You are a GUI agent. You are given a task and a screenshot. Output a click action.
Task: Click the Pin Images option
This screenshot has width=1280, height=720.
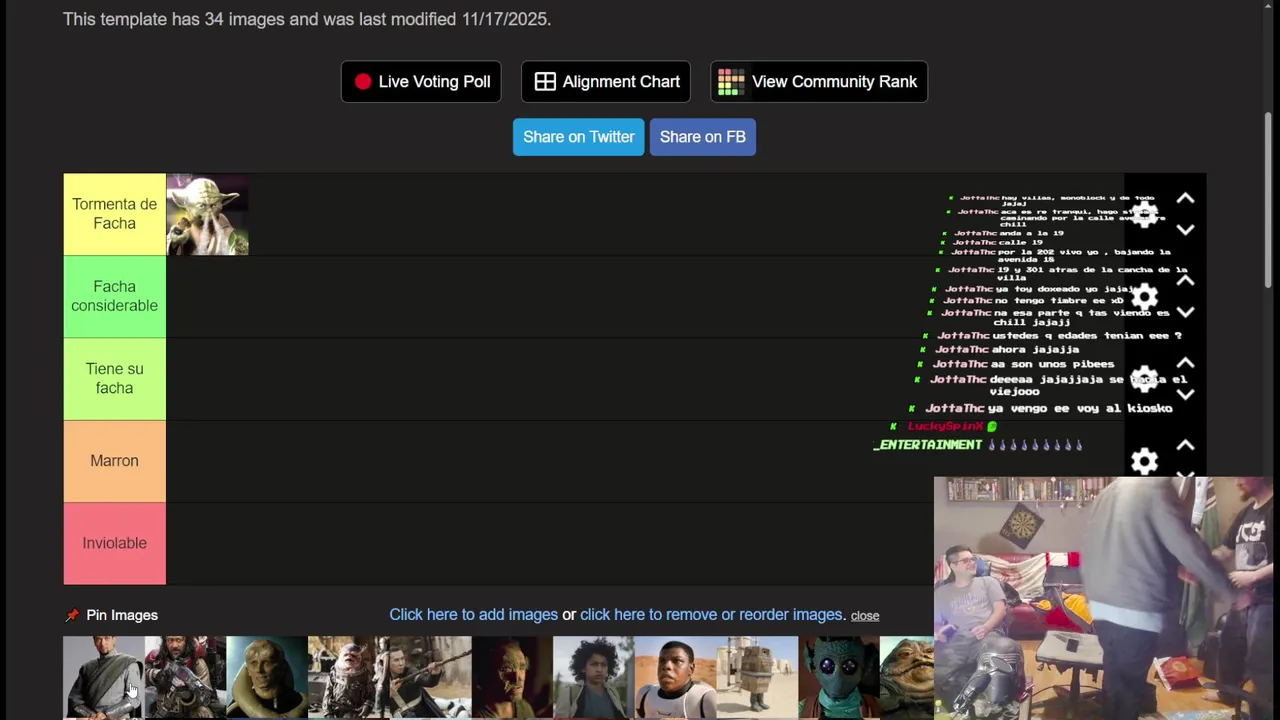(111, 615)
